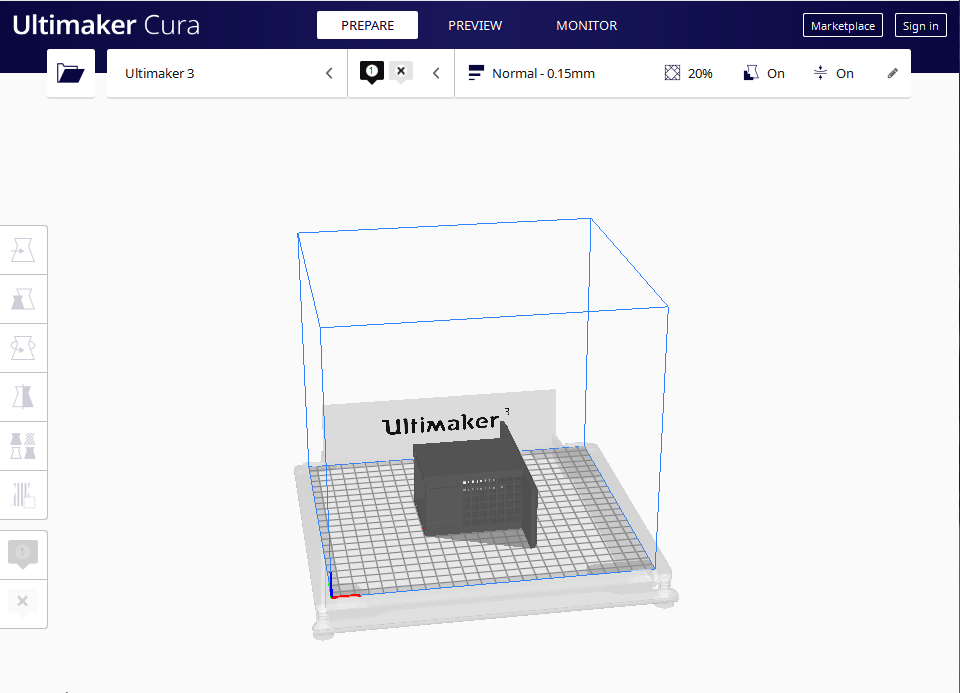Open the Marketplace
This screenshot has height=693, width=960.
pyautogui.click(x=842, y=26)
